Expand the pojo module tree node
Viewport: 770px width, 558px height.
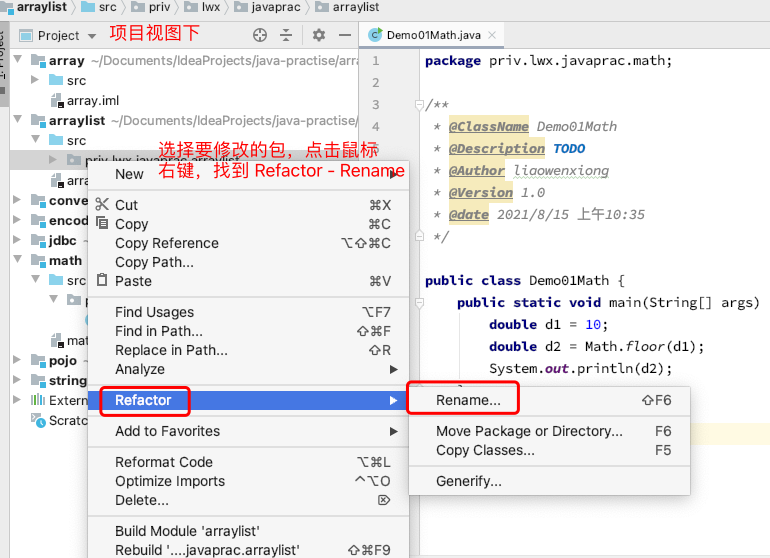point(17,360)
